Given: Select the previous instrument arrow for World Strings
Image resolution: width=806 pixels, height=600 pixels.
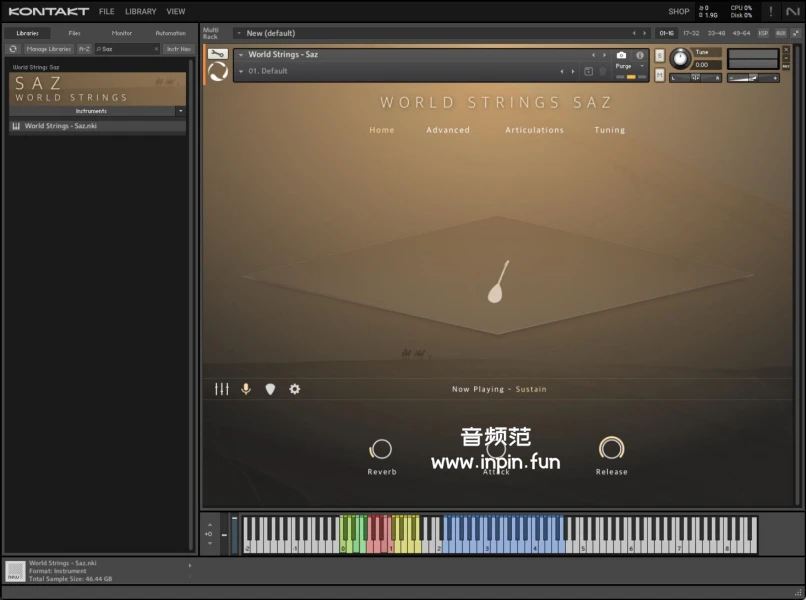Looking at the screenshot, I should [593, 54].
